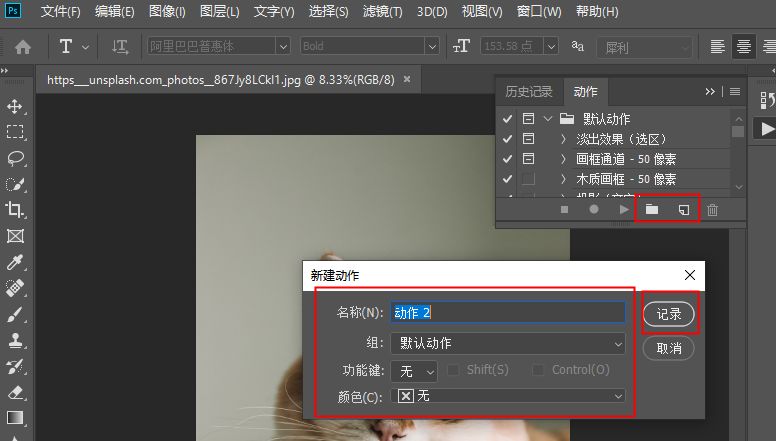The width and height of the screenshot is (776, 441).
Task: Click the center align text icon
Action: [x=743, y=47]
